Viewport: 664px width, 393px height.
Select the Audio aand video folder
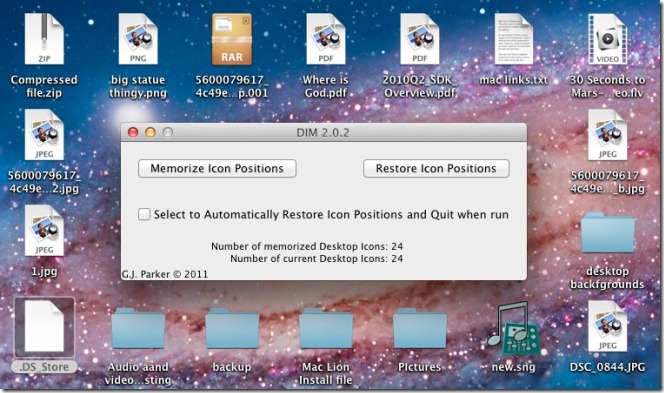pos(138,329)
